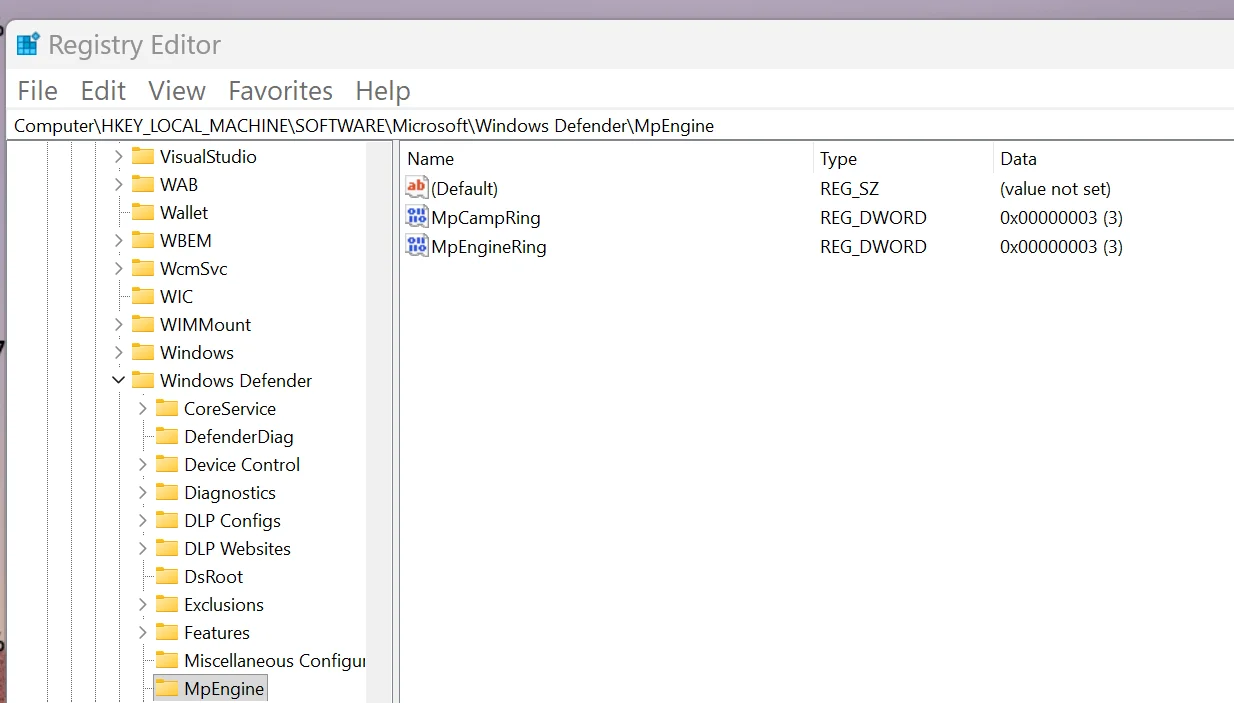Image resolution: width=1234 pixels, height=703 pixels.
Task: Click the REG_SZ type cell
Action: (x=850, y=188)
